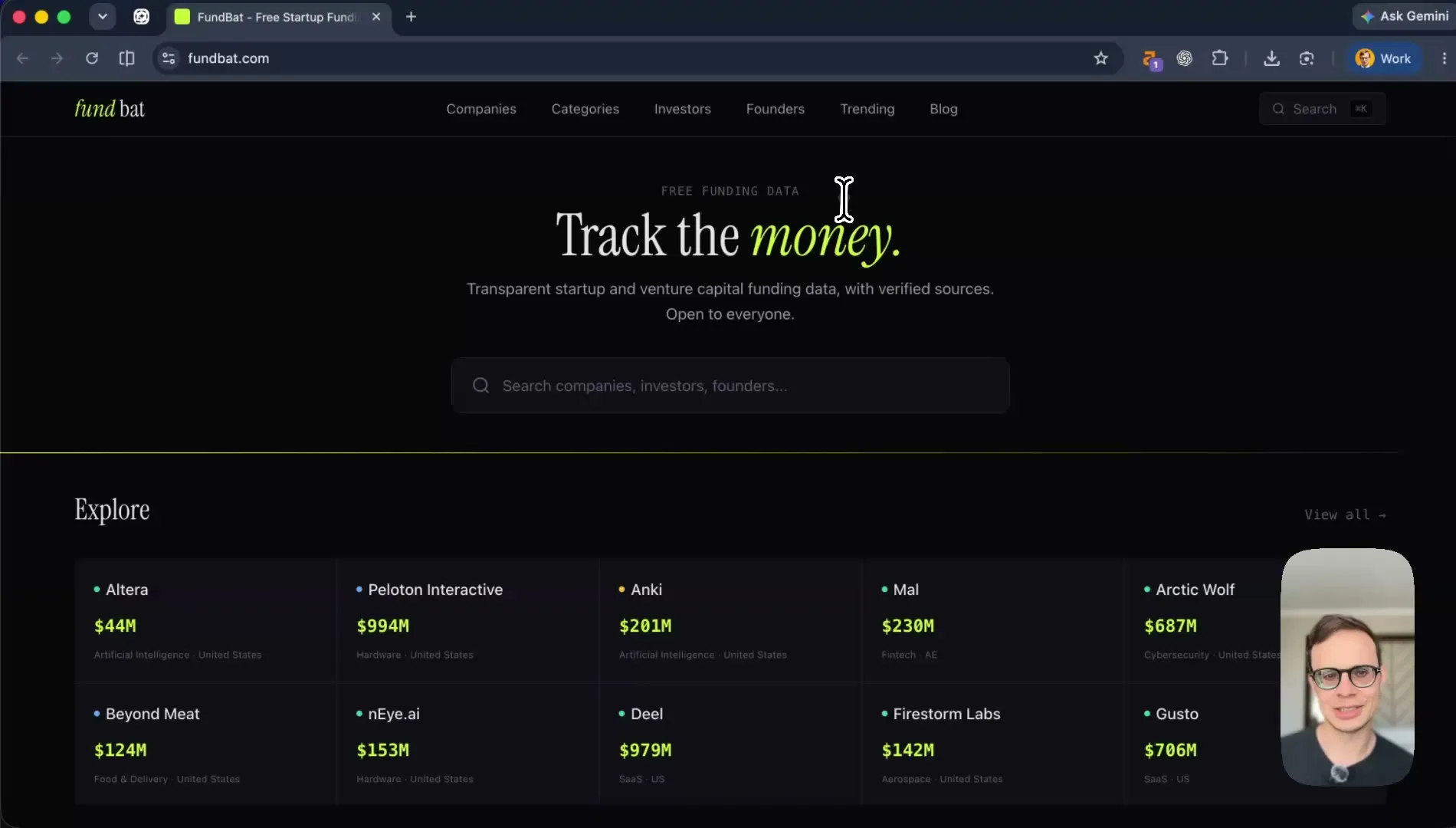
Task: Open the Chrome three-dot menu
Action: [1445, 58]
